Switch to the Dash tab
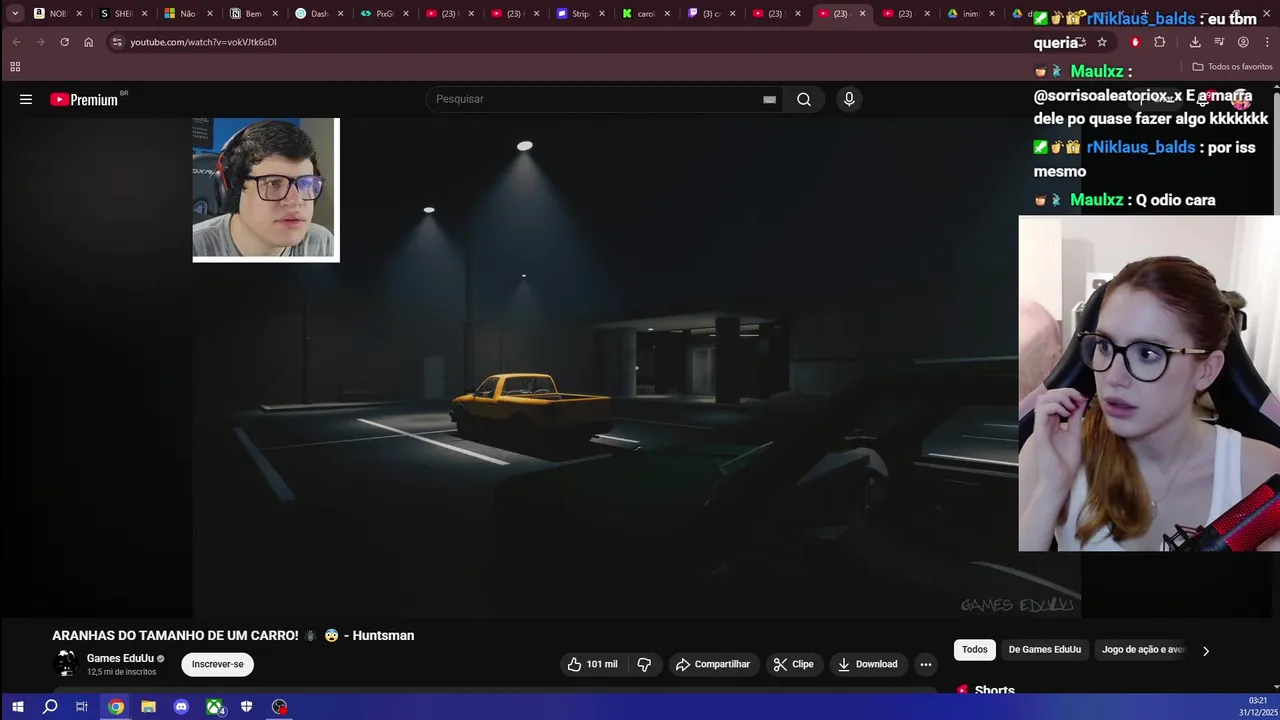This screenshot has width=1280, height=720. [318, 14]
